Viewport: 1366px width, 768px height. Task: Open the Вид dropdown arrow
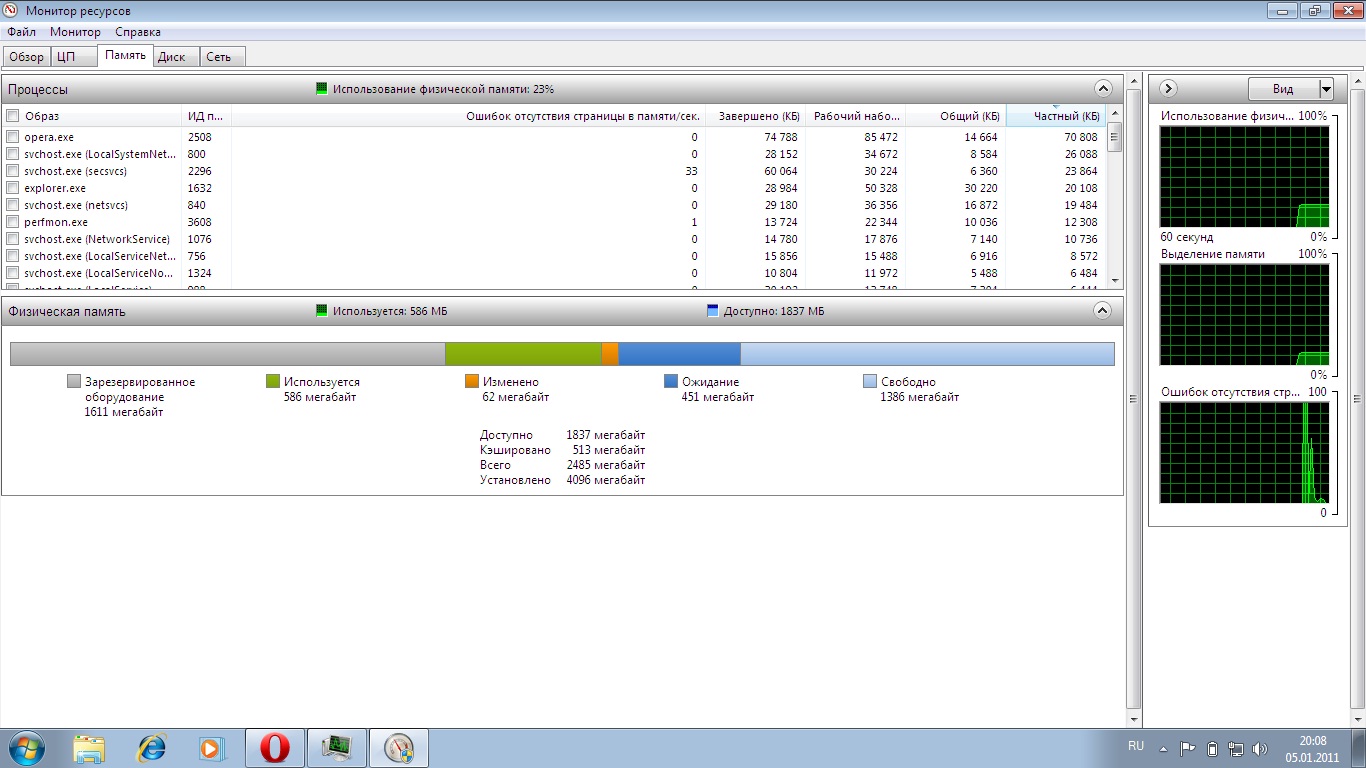coord(1326,89)
